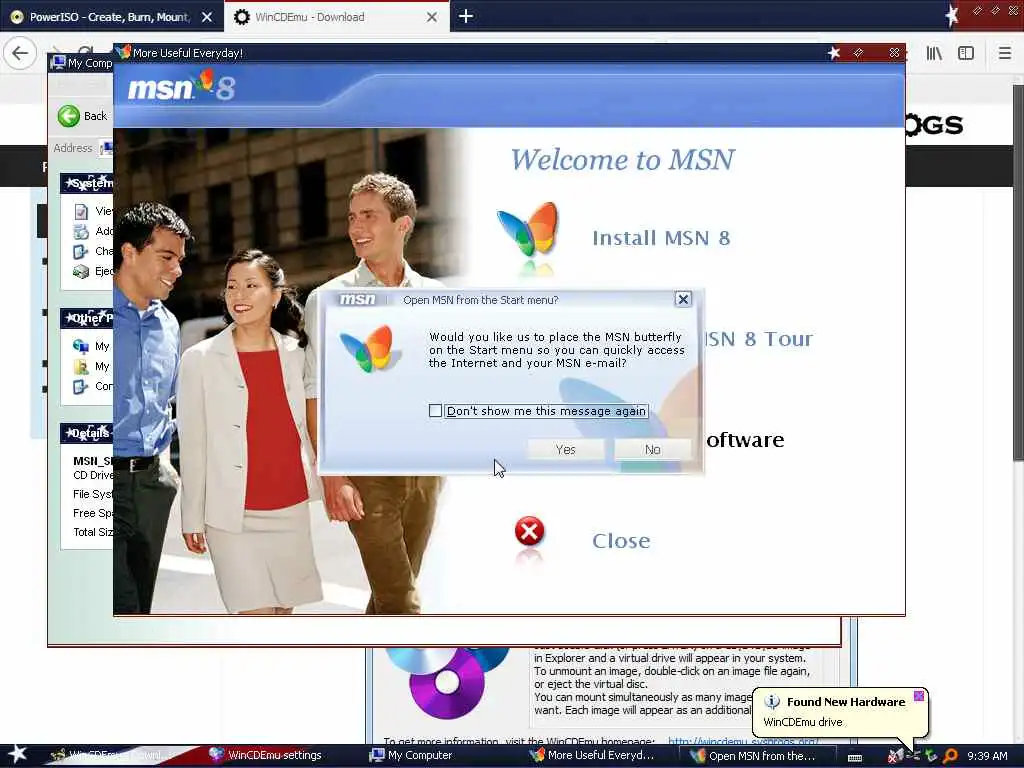The image size is (1024, 768).
Task: Select My Computer in the taskbar
Action: point(419,755)
